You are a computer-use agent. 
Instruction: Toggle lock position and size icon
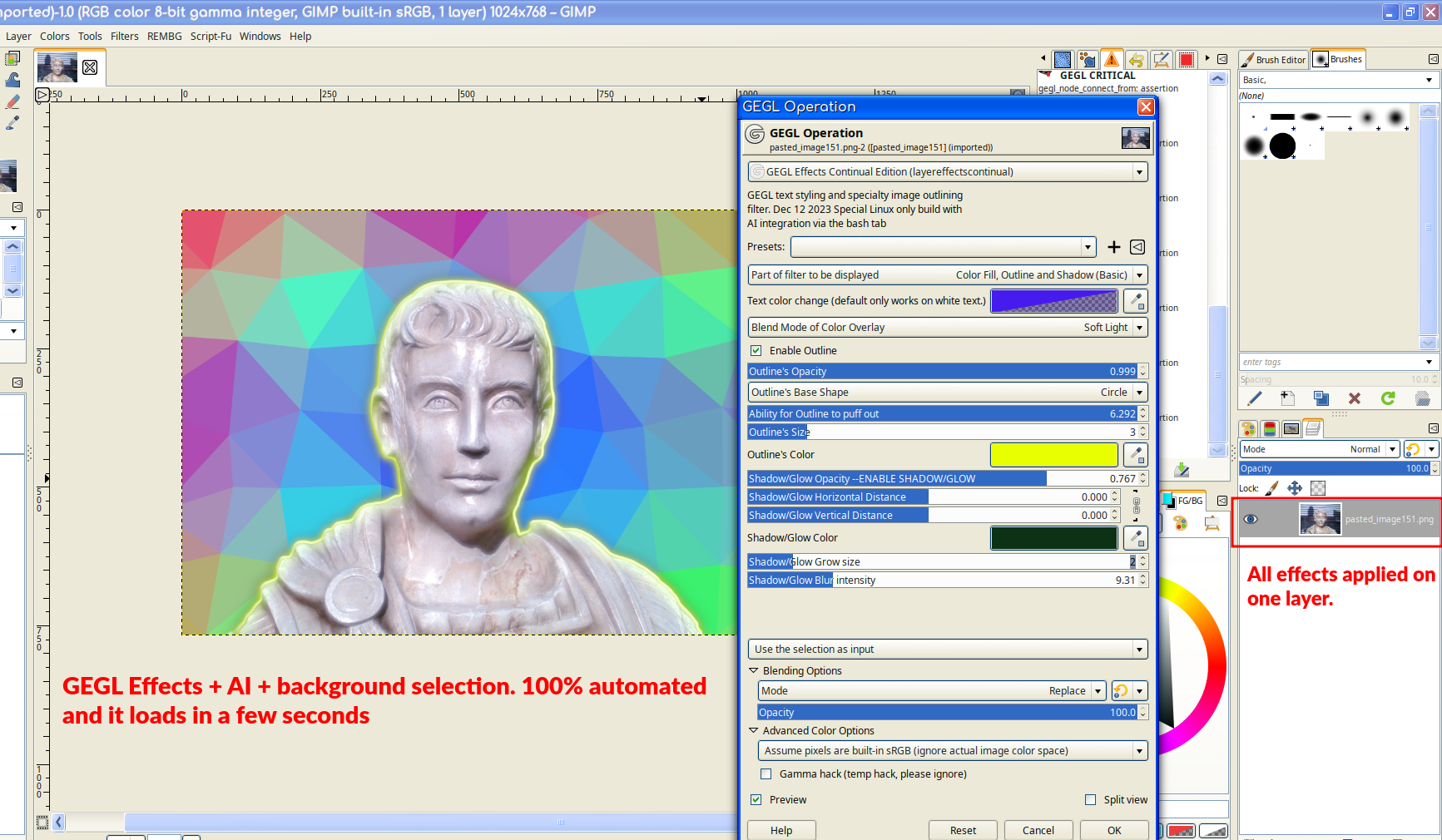(x=1295, y=488)
